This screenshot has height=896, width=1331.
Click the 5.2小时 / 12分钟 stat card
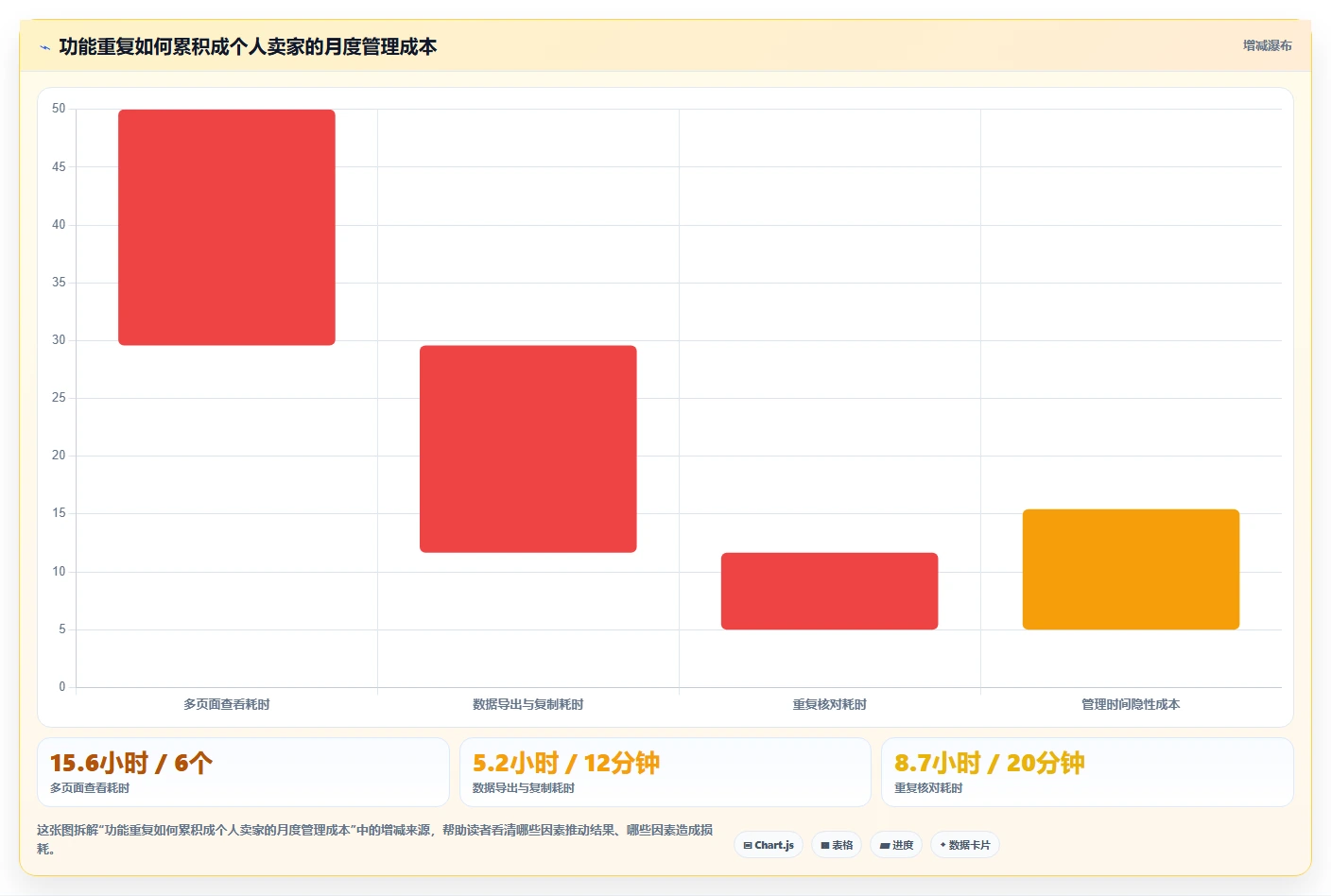[665, 772]
